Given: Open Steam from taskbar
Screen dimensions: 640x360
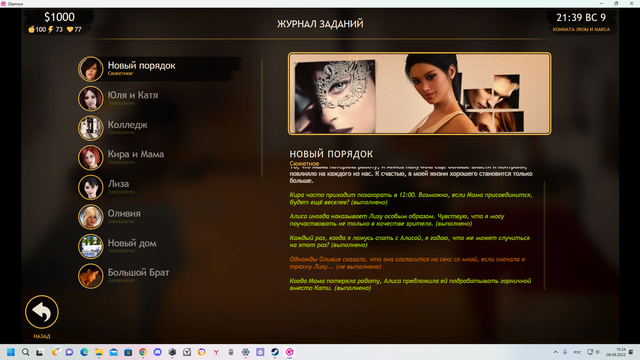Looking at the screenshot, I should pos(275,352).
